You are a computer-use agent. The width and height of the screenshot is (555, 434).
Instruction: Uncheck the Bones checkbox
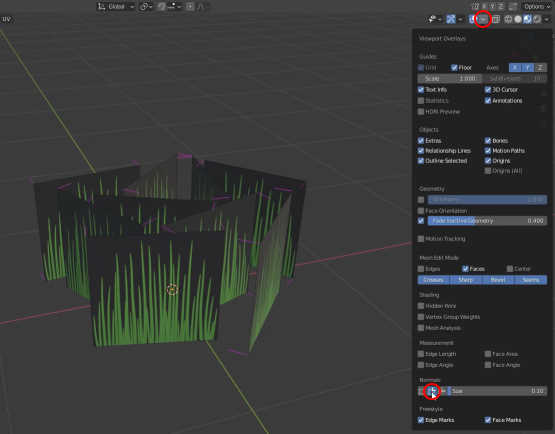488,141
